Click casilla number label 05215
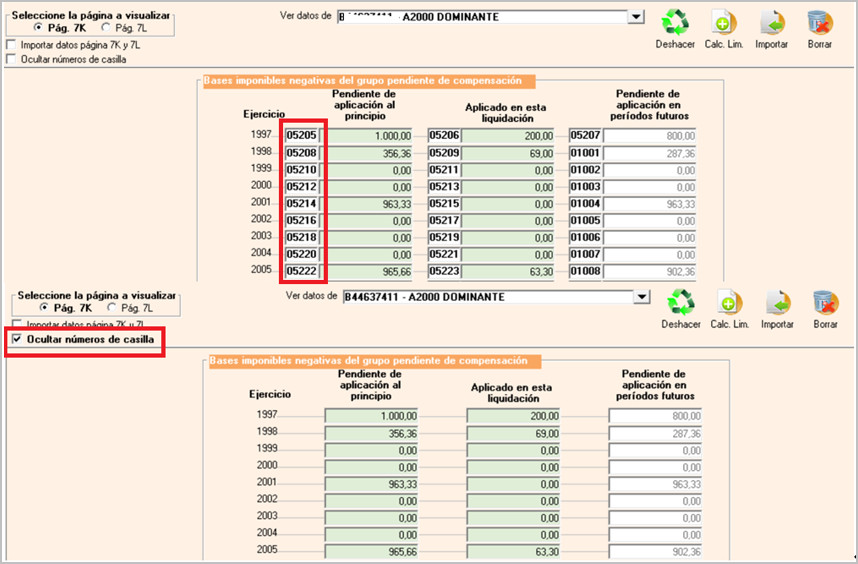This screenshot has width=858, height=564. coord(444,203)
